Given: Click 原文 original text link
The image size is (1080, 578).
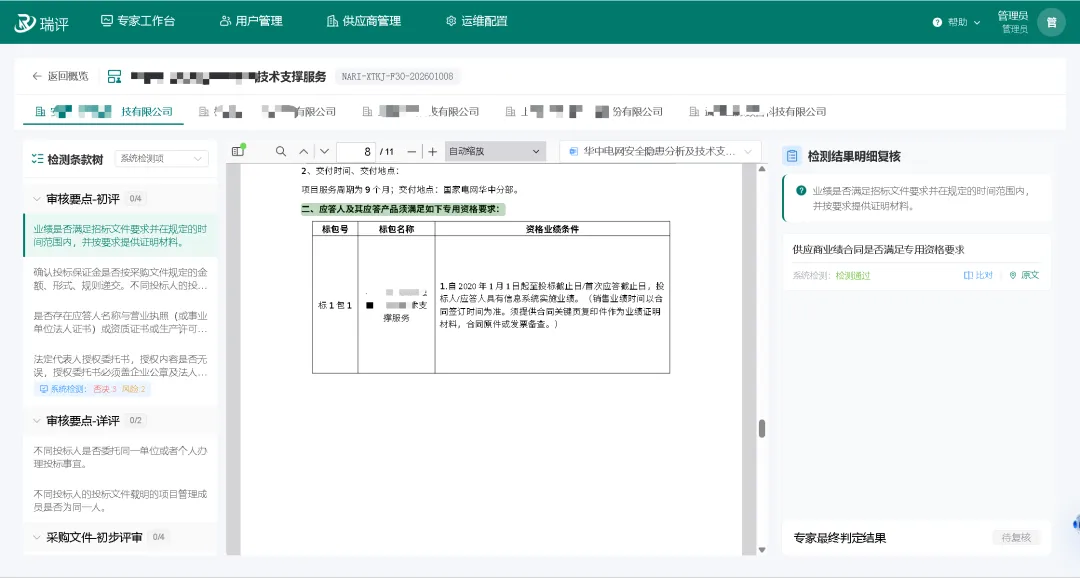Looking at the screenshot, I should click(1024, 276).
